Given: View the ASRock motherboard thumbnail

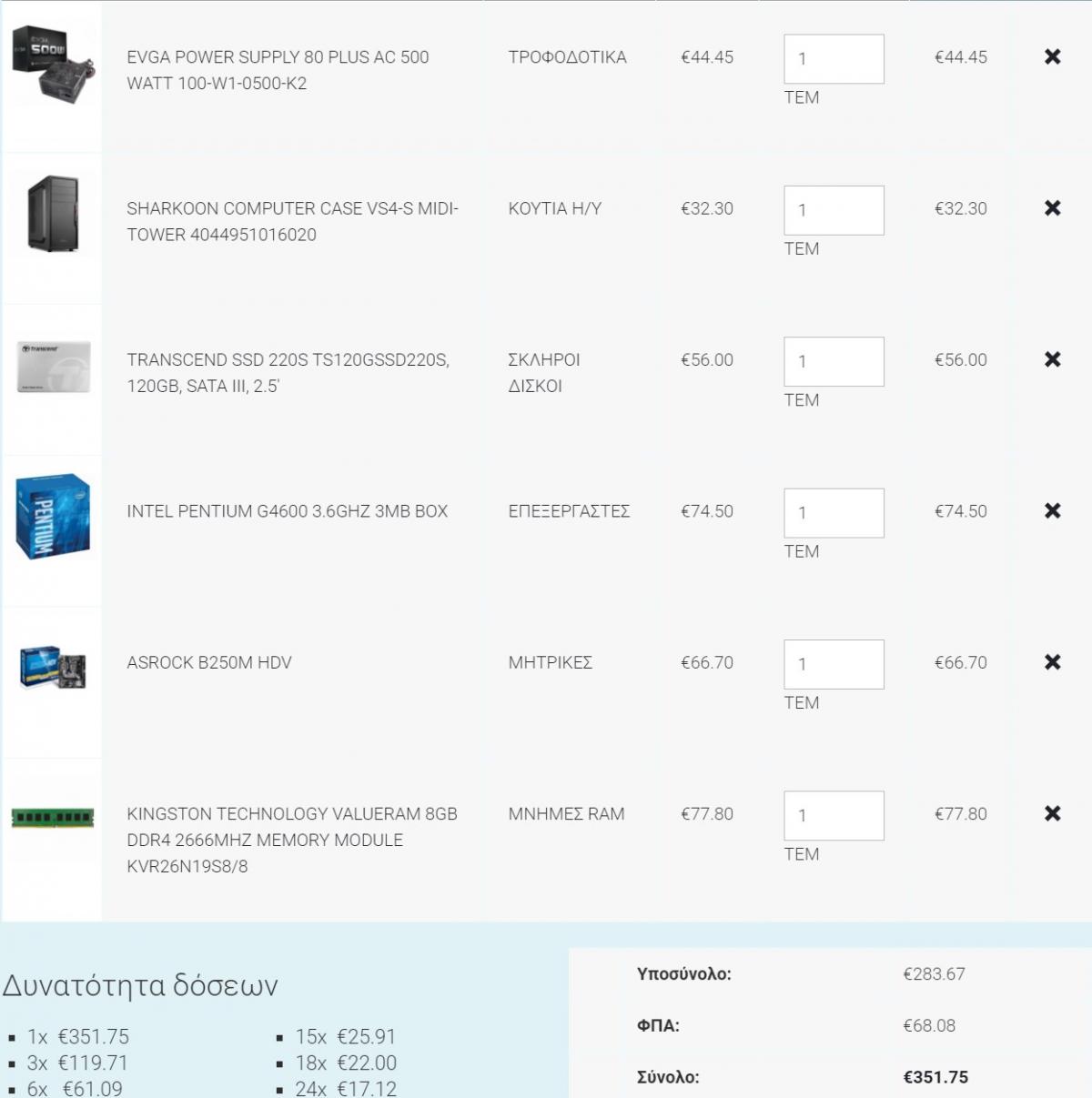Looking at the screenshot, I should pyautogui.click(x=53, y=667).
